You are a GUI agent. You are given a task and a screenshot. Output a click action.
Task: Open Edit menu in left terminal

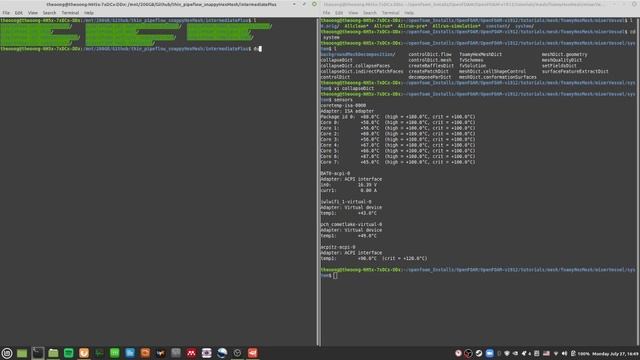[x=18, y=13]
